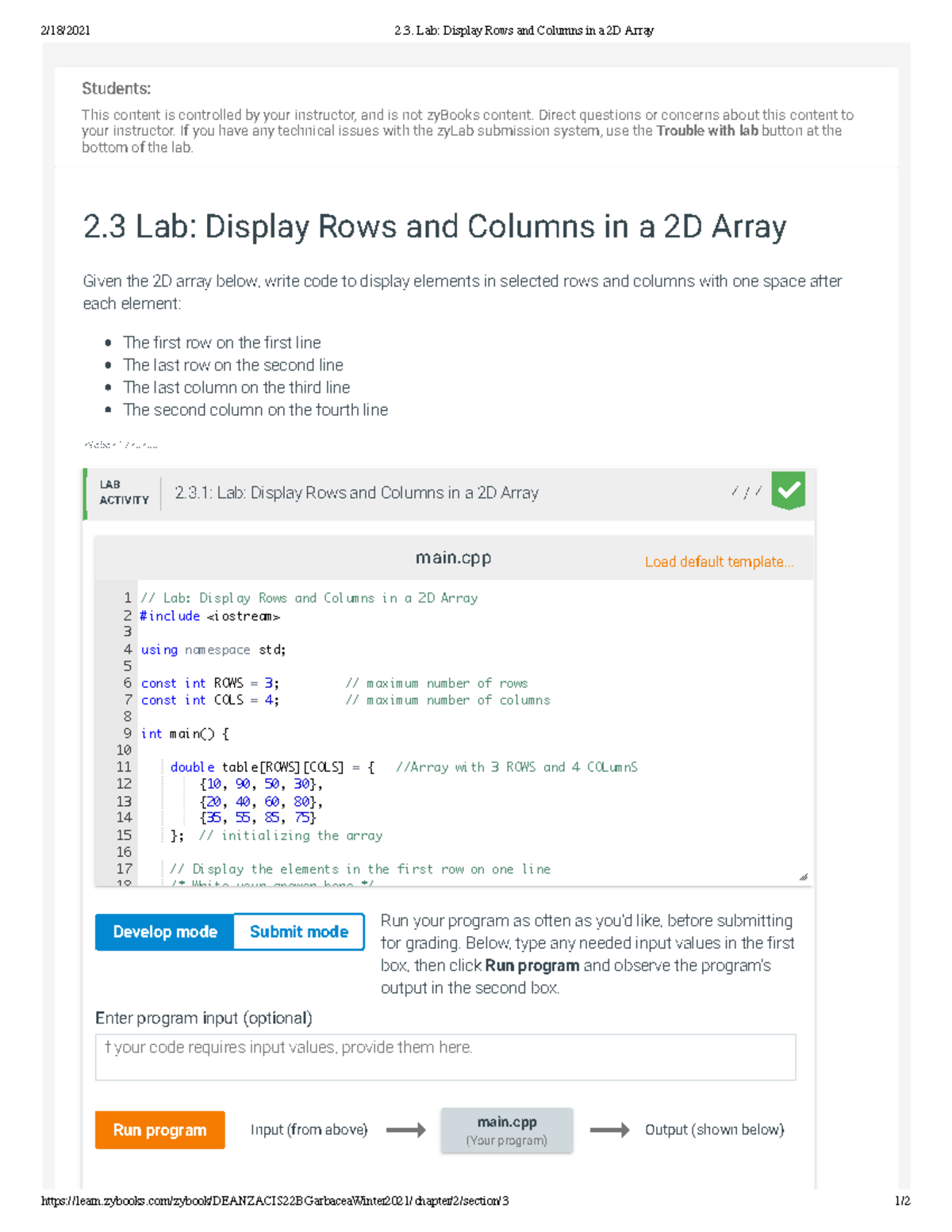Viewport: 952px width, 1232px height.
Task: Click code line 'int main() {'
Action: [x=185, y=734]
